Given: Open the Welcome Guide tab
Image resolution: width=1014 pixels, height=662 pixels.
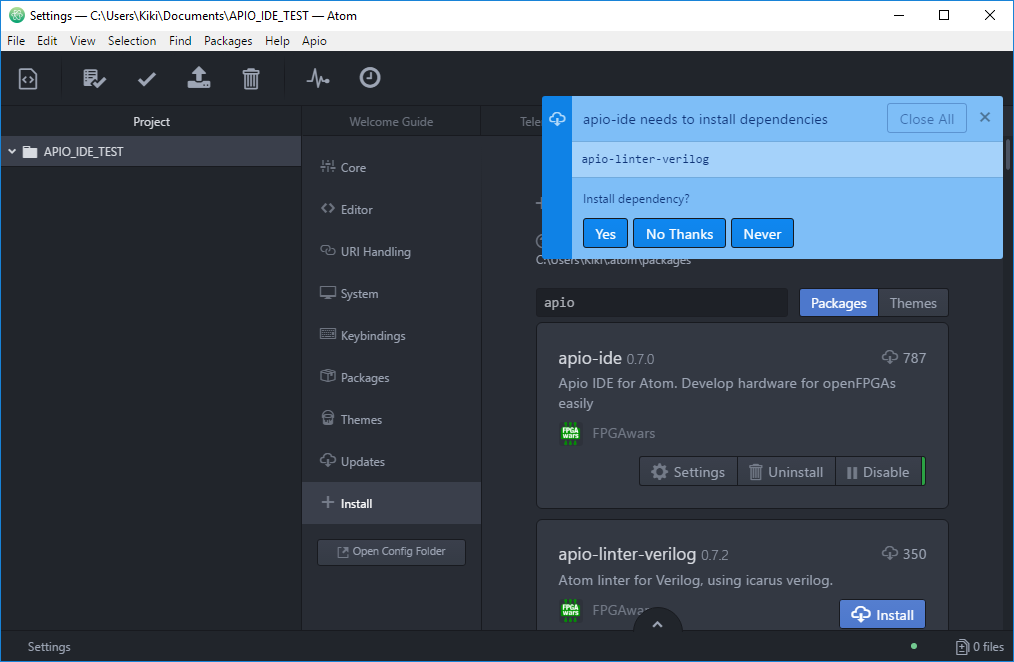Looking at the screenshot, I should tap(391, 122).
